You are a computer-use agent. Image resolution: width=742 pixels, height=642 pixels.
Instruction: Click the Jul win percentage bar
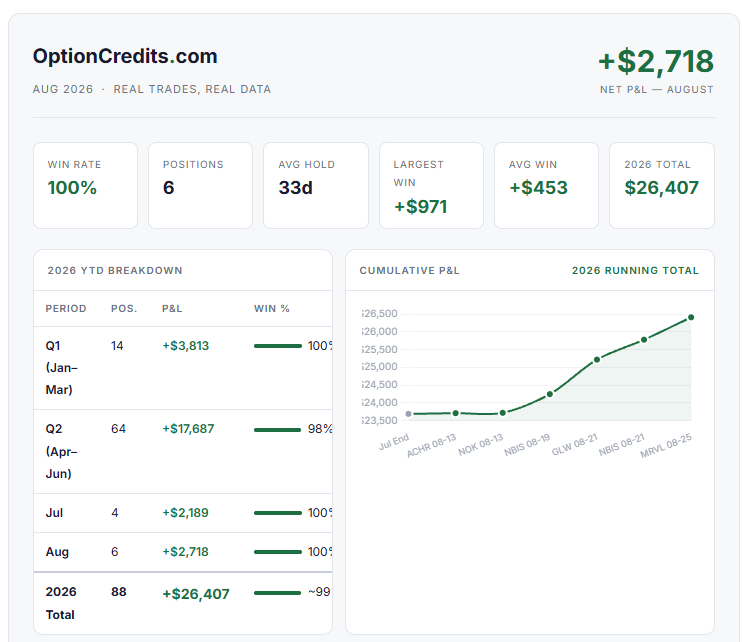click(278, 513)
